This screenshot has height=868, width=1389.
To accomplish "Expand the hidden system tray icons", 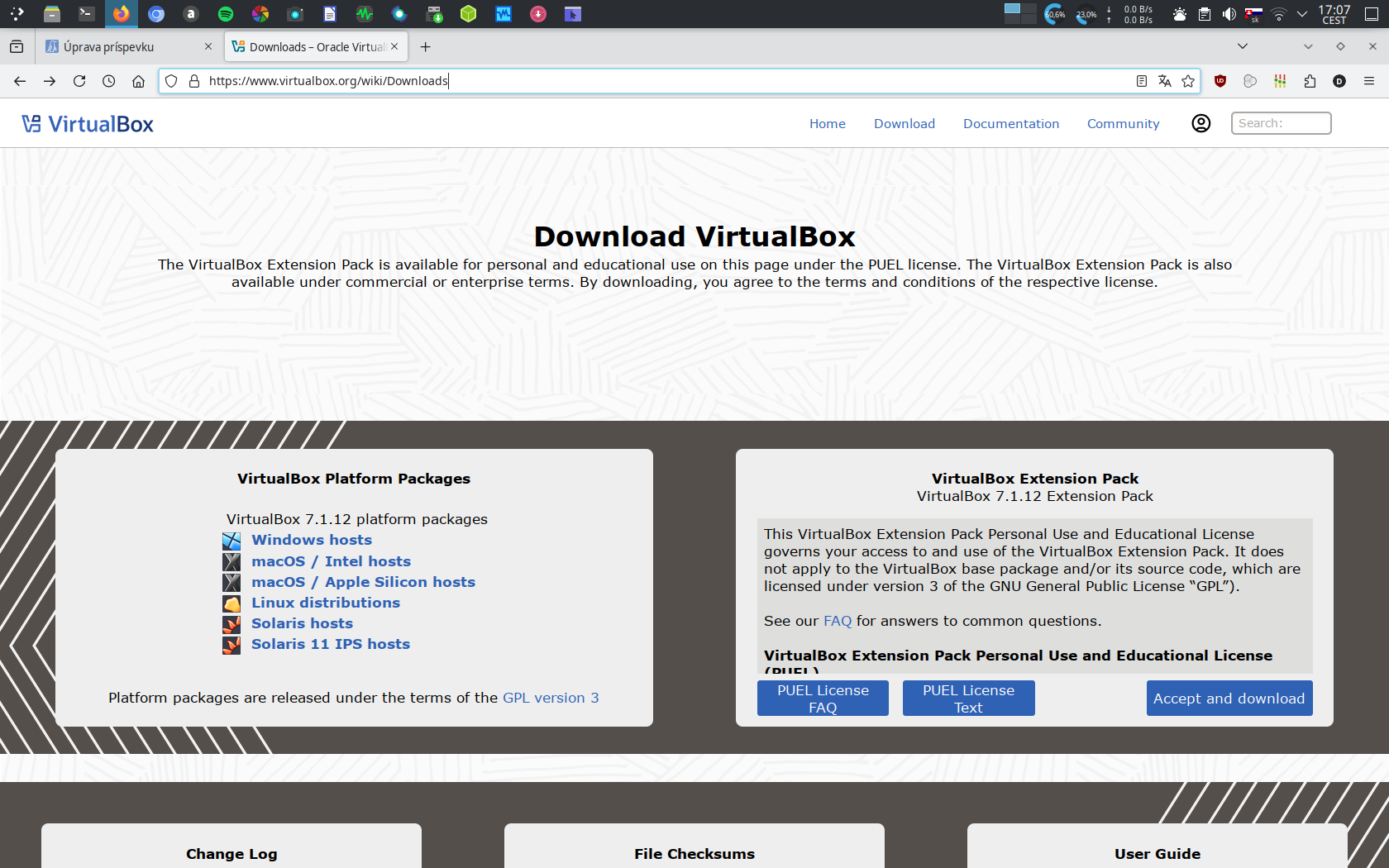I will click(x=1302, y=14).
